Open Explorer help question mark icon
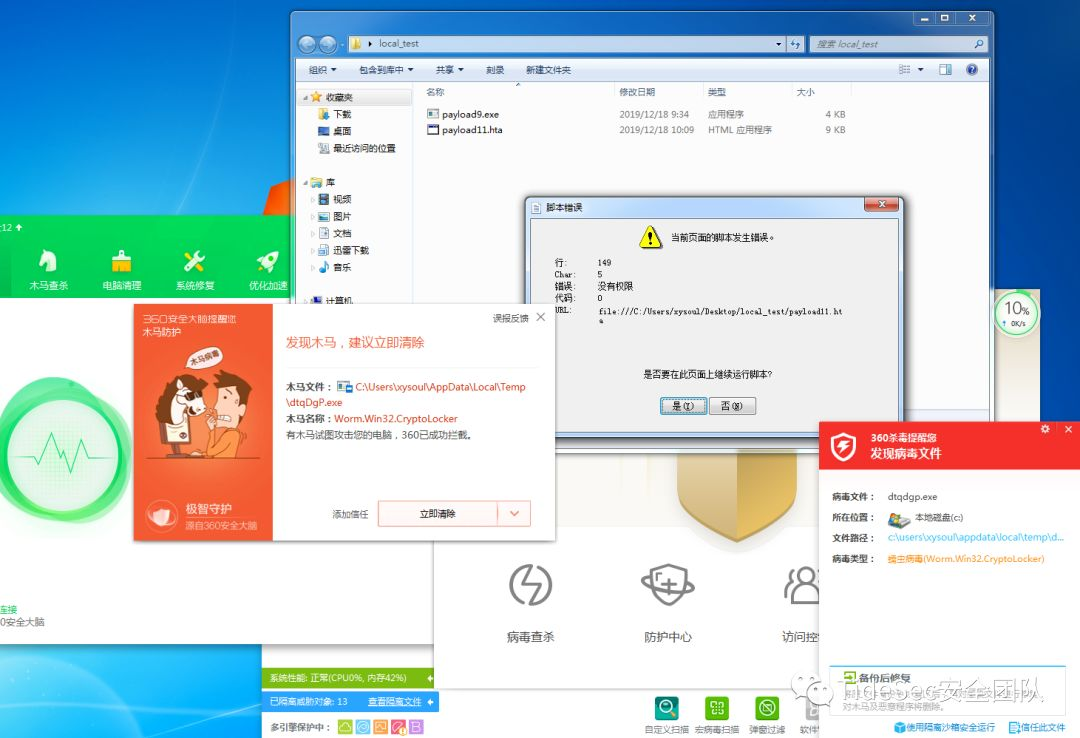Screen dimensions: 1080x738 (x=972, y=70)
